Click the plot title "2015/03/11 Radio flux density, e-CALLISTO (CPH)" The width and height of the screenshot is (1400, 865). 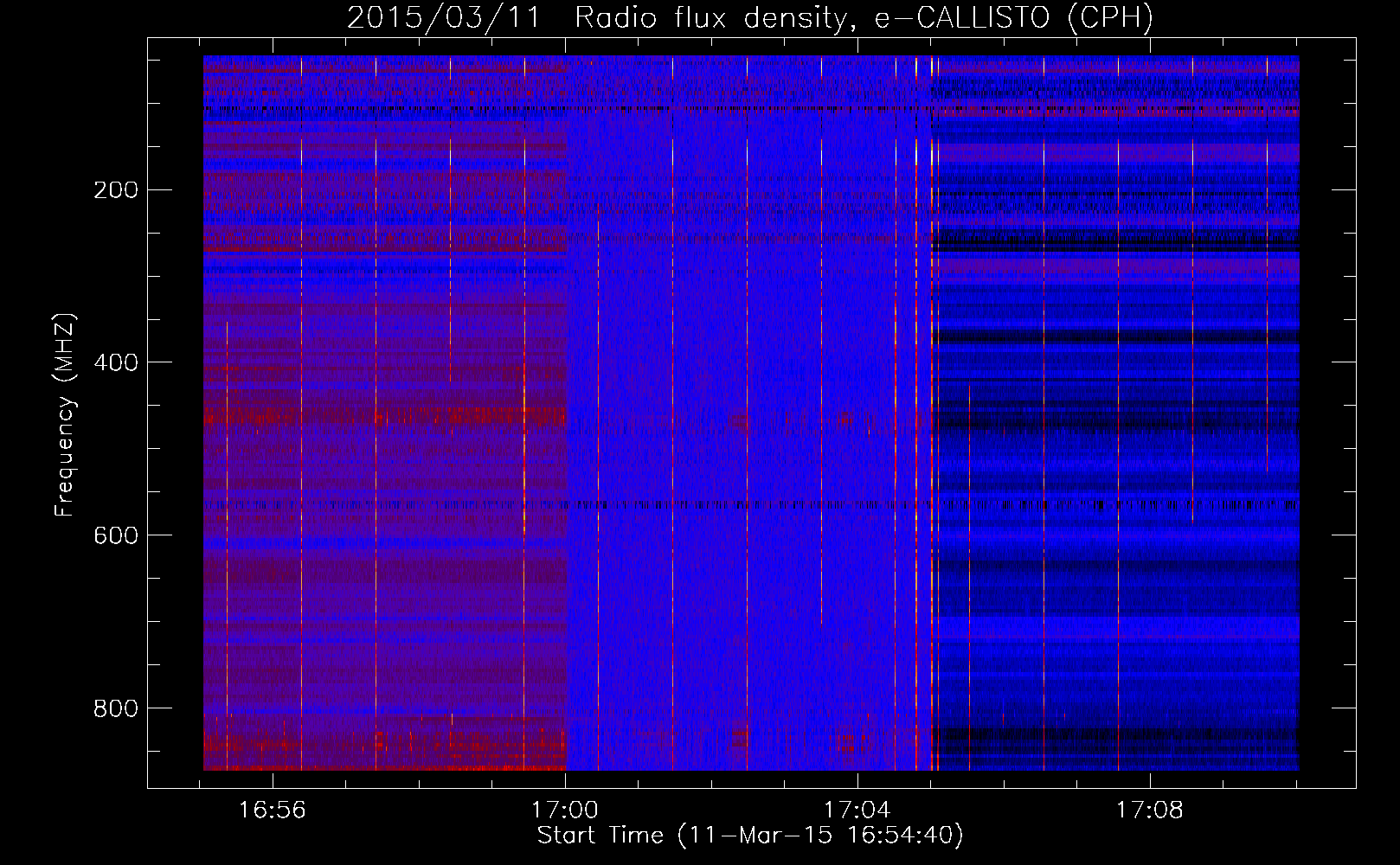tap(750, 17)
